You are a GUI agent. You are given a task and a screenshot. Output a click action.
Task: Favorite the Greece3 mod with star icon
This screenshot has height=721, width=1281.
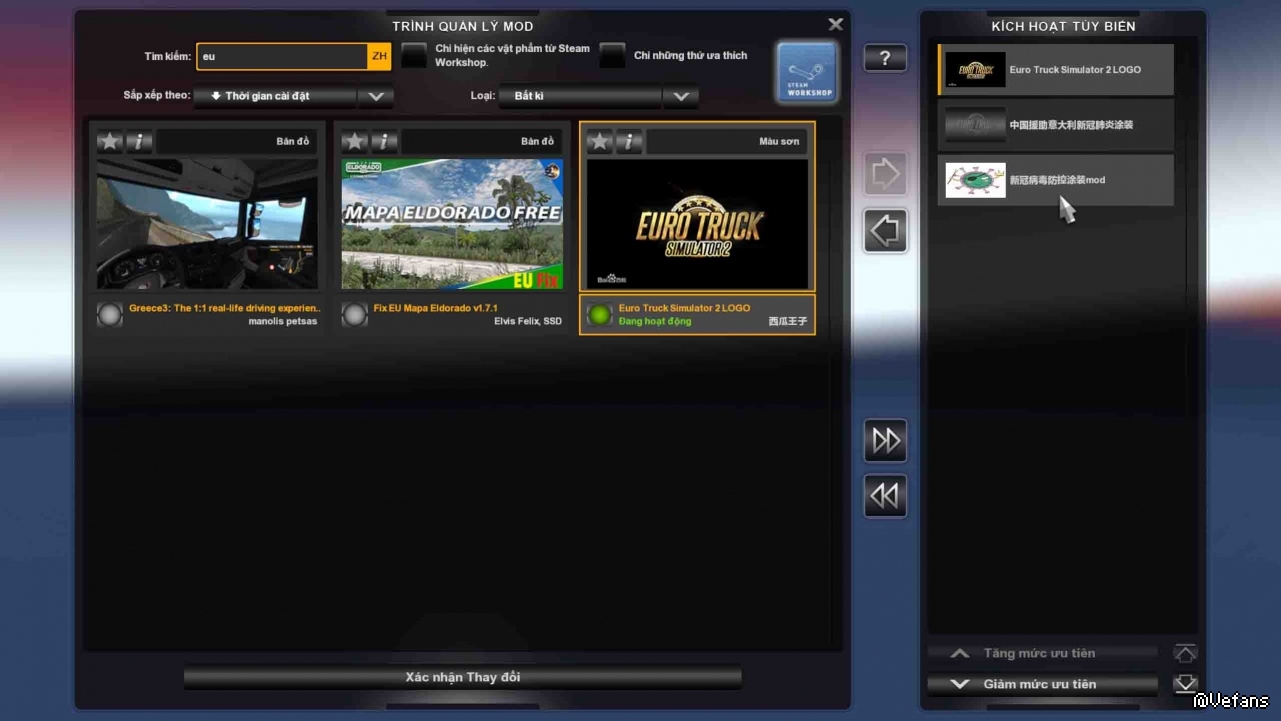110,141
